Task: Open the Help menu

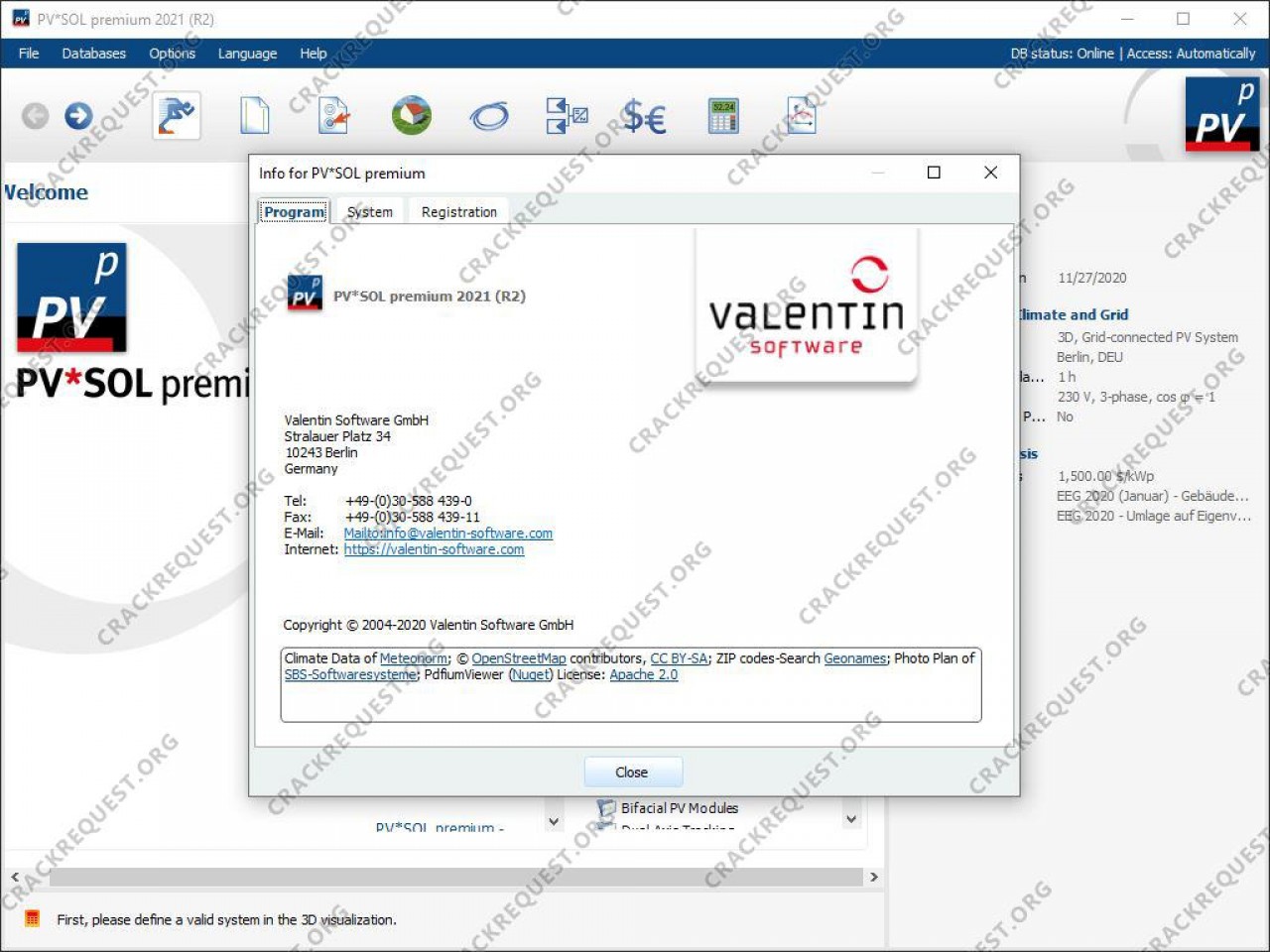Action: (x=314, y=54)
